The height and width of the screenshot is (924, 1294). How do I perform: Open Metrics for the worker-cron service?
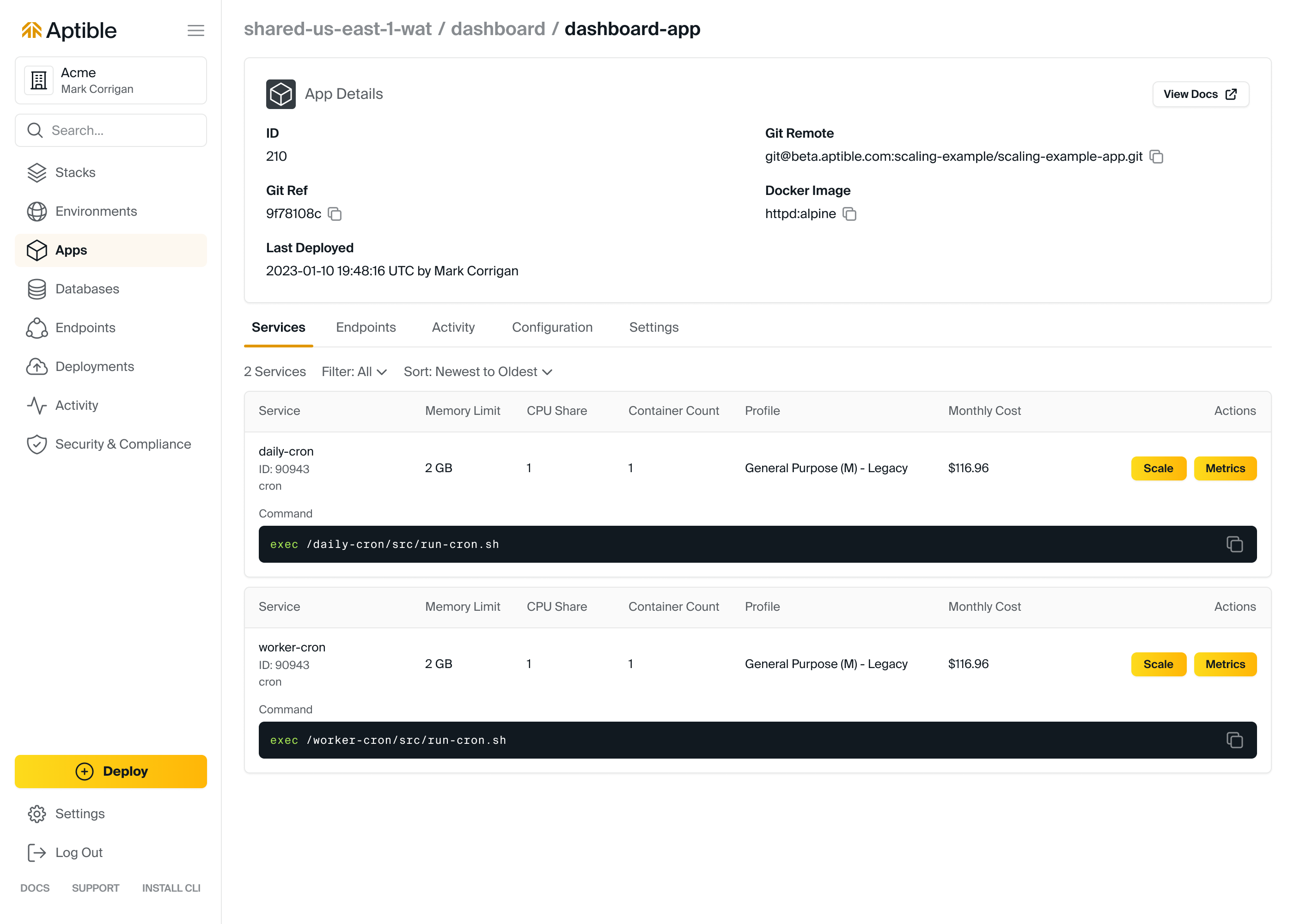tap(1224, 664)
